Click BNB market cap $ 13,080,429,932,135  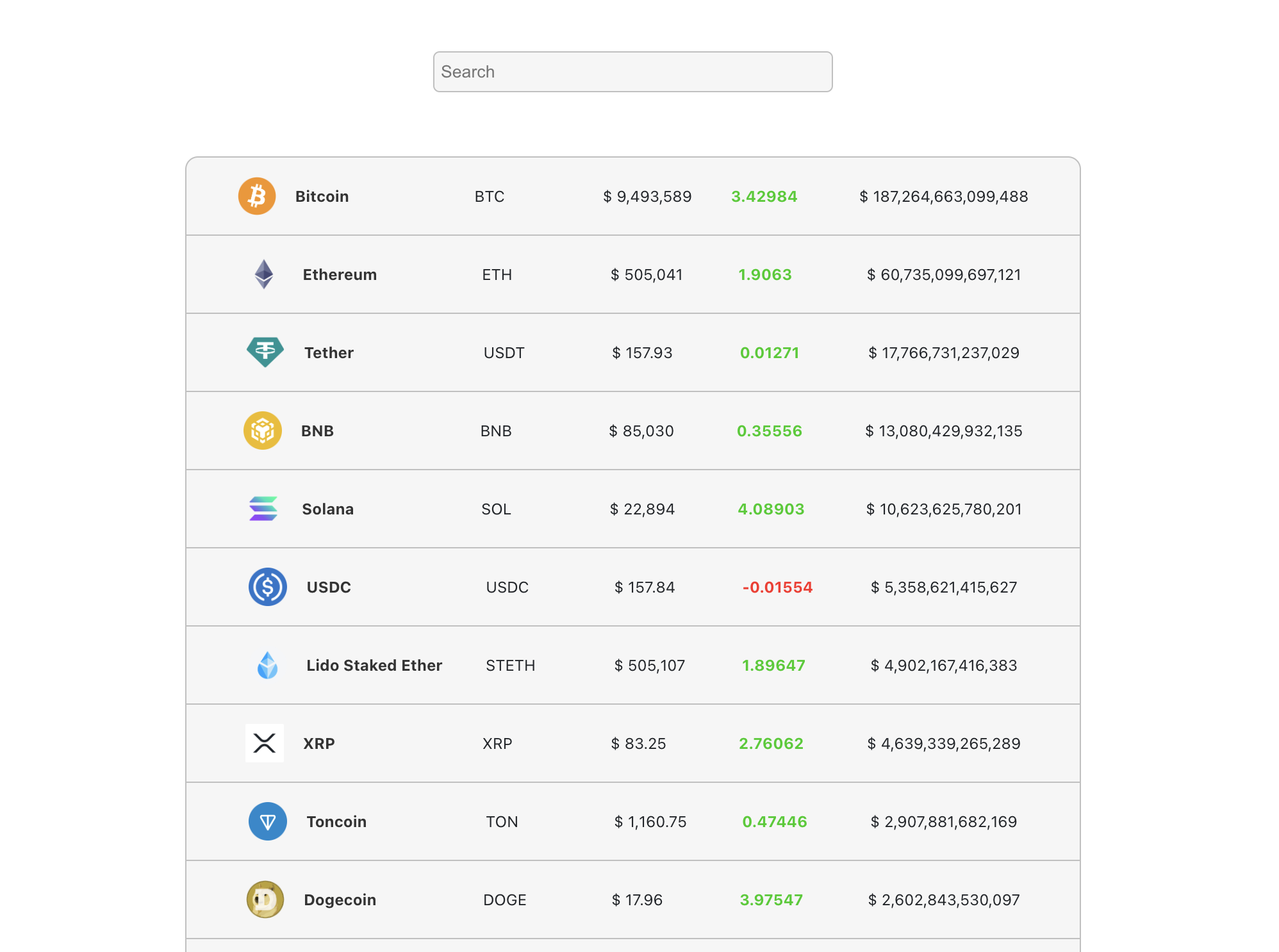pyautogui.click(x=944, y=431)
